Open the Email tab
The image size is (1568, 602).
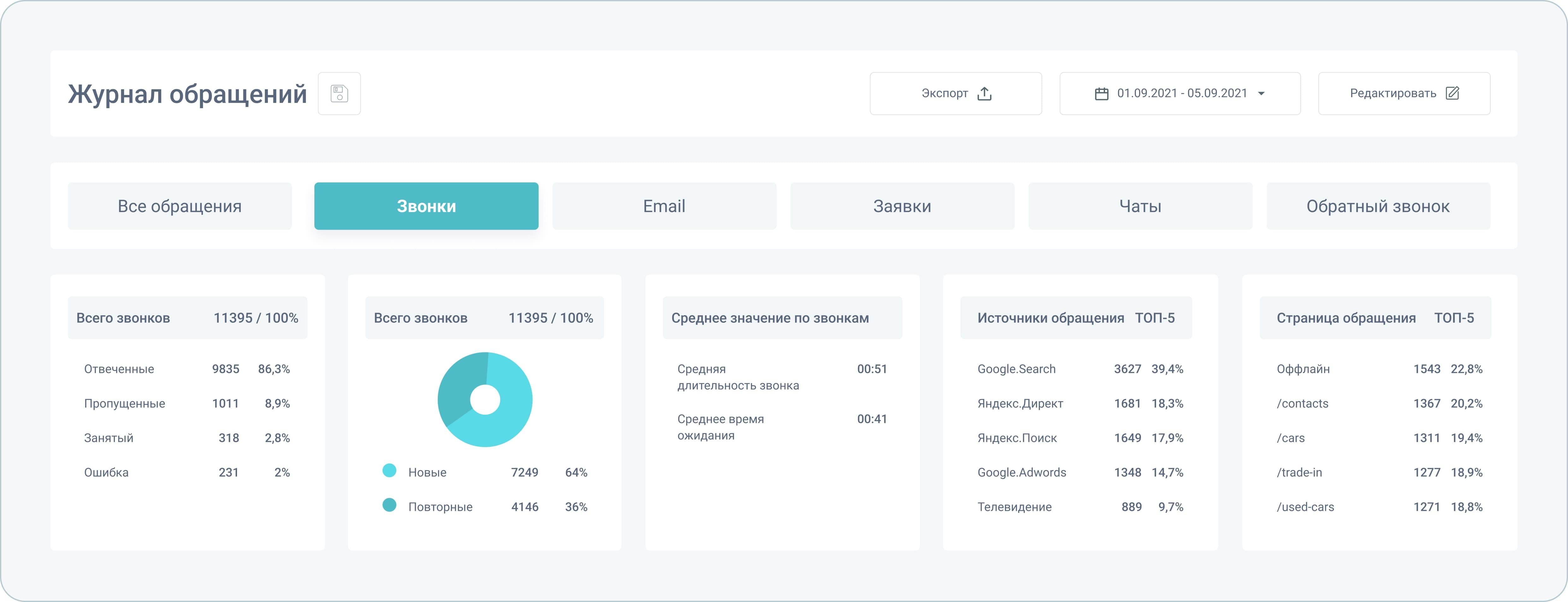664,206
